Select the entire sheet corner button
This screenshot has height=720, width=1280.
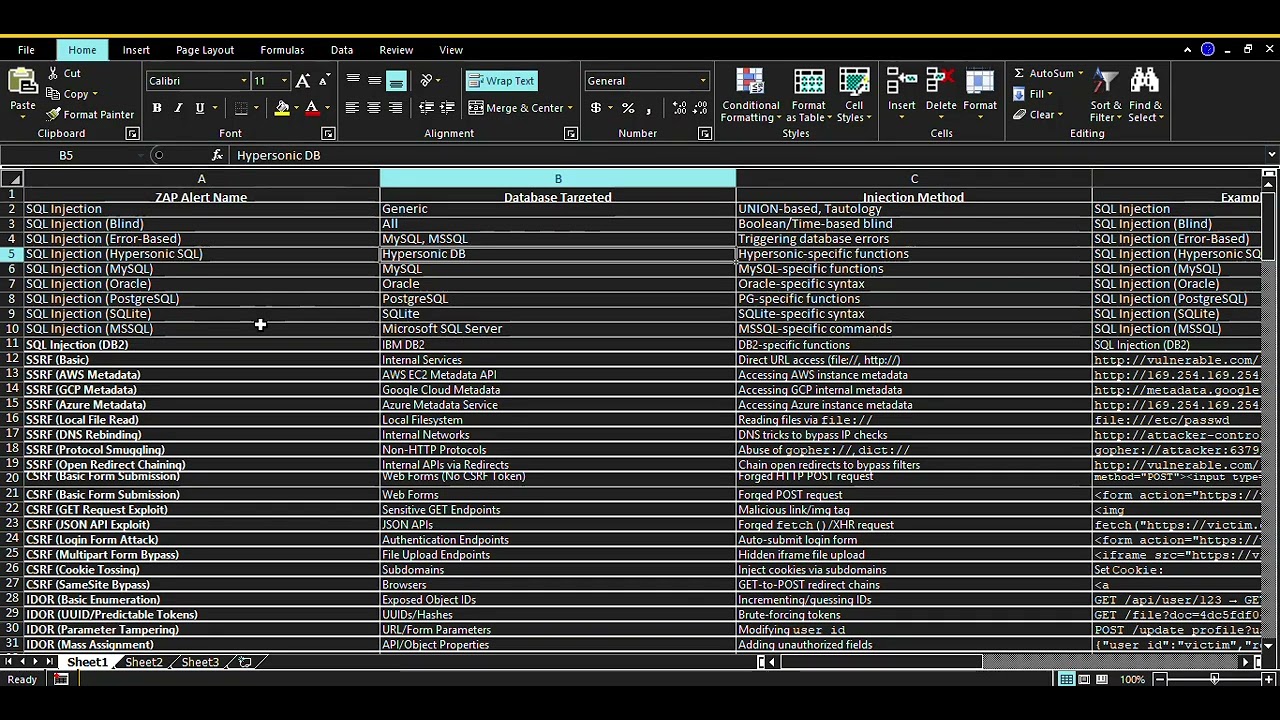click(12, 179)
